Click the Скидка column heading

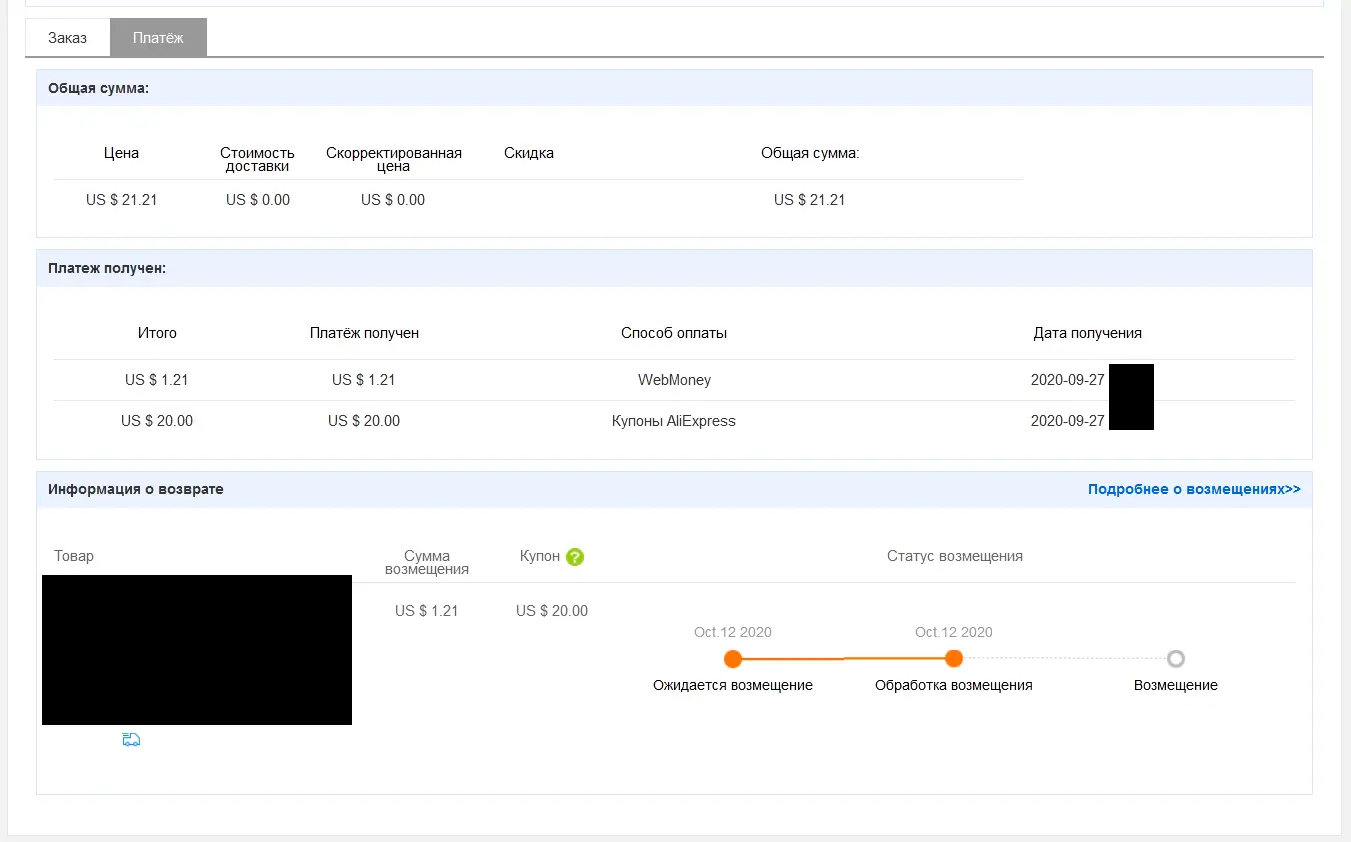point(529,153)
